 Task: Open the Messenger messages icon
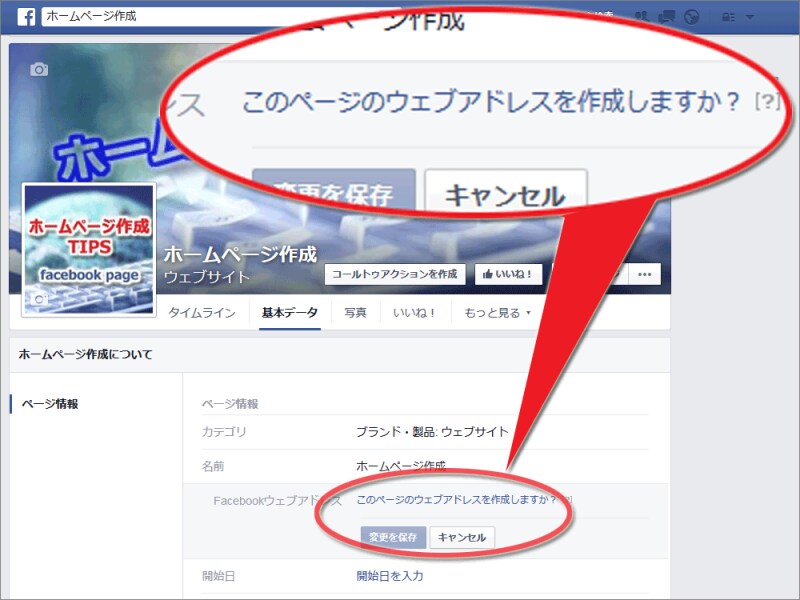[667, 16]
